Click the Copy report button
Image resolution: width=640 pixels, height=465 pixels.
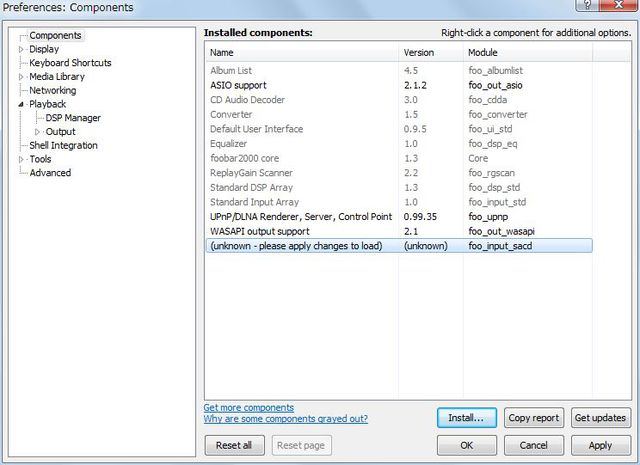tap(533, 418)
